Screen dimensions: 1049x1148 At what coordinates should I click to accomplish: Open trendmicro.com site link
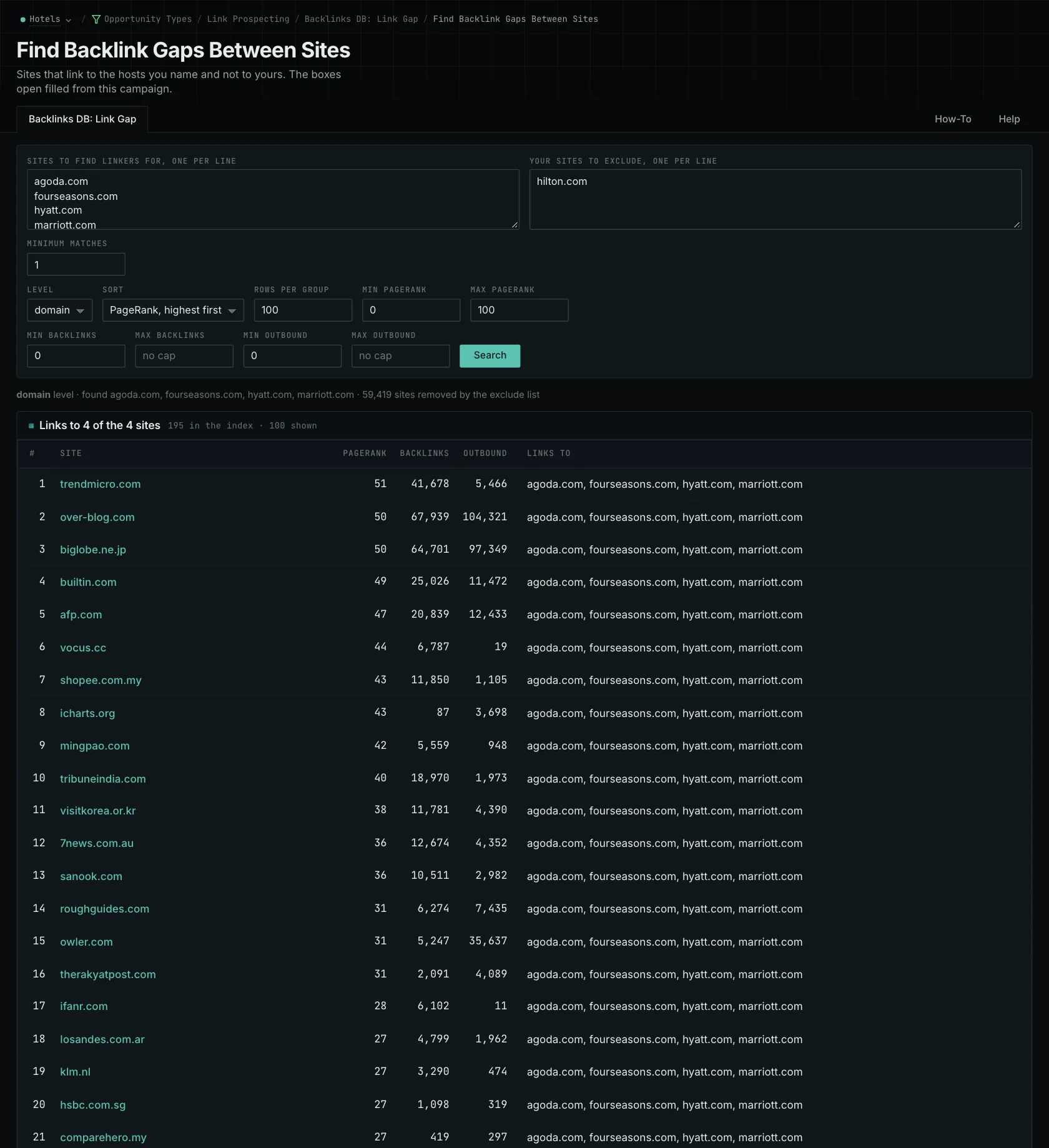(101, 484)
